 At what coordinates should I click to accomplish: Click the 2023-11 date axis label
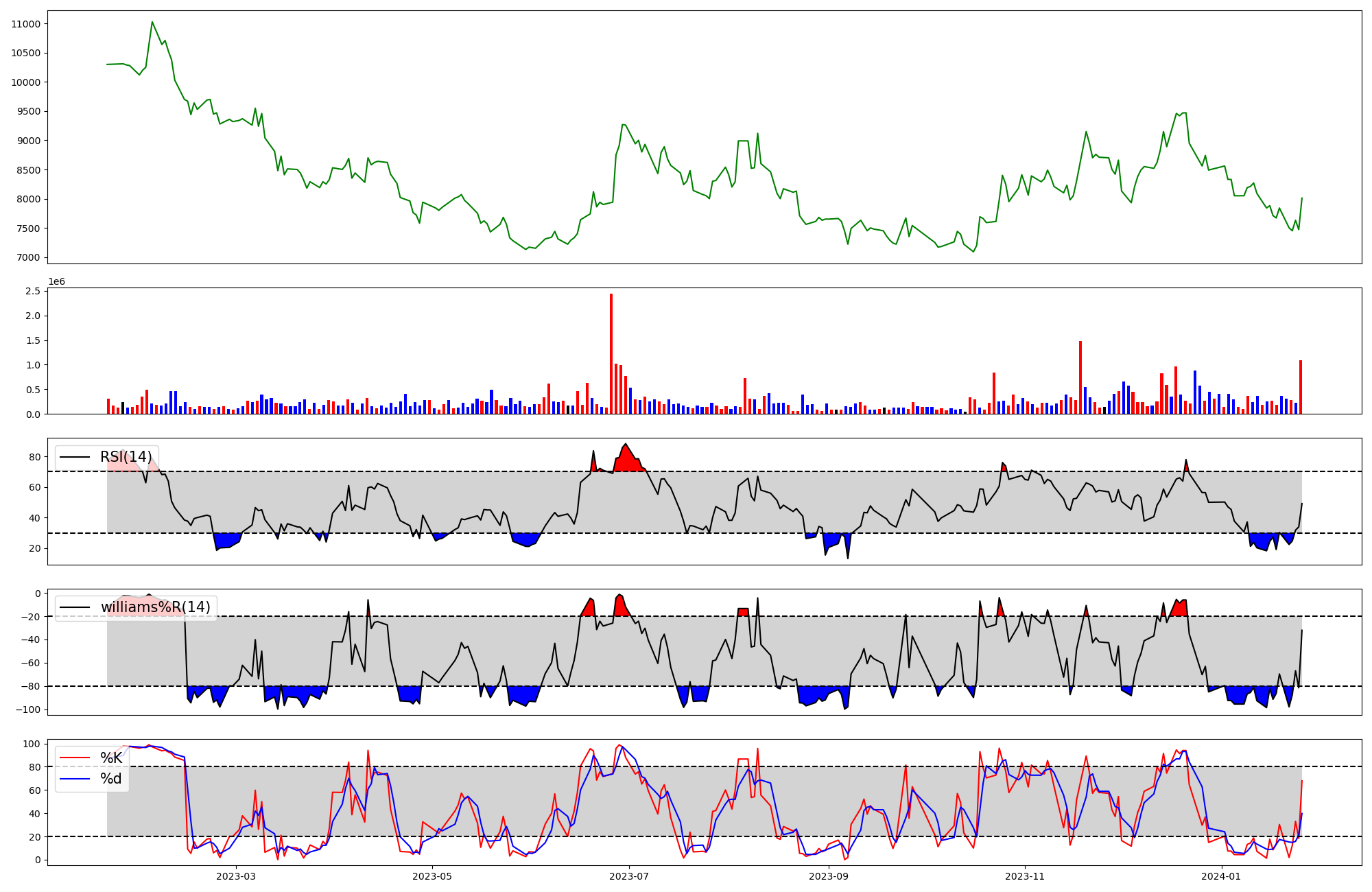pos(1025,876)
